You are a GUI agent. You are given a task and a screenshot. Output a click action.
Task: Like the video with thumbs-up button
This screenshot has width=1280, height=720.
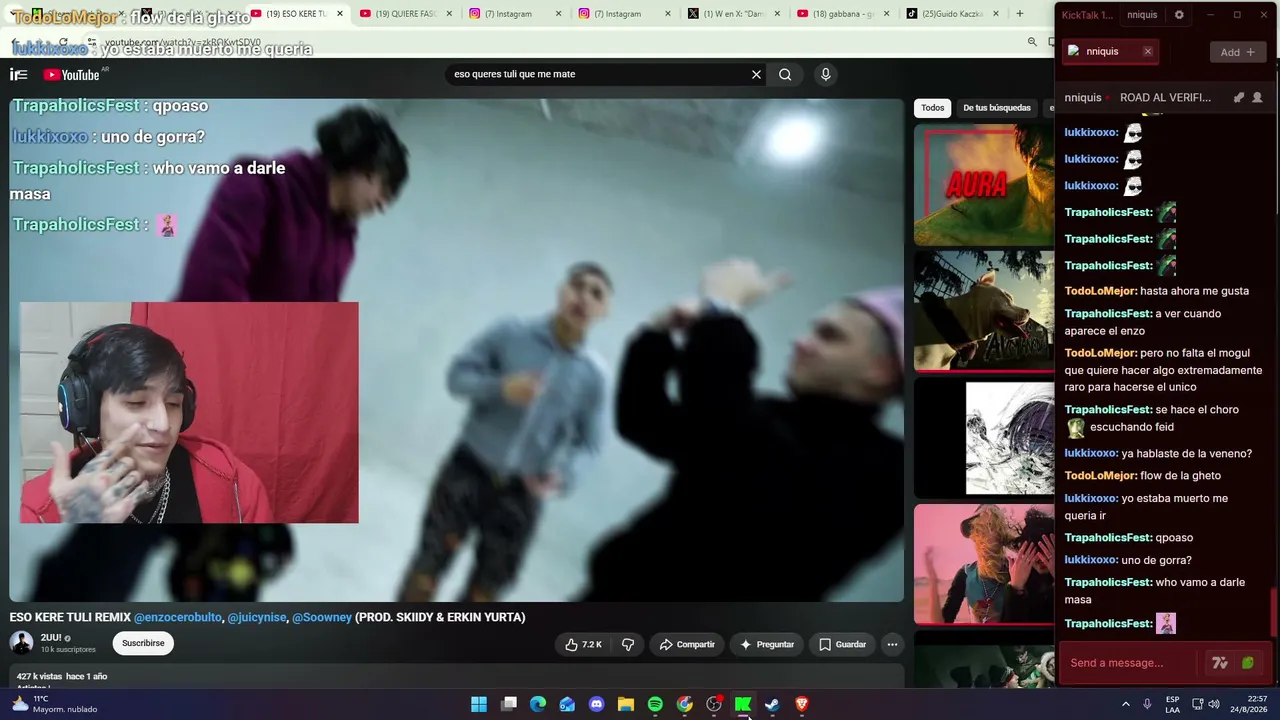click(583, 645)
